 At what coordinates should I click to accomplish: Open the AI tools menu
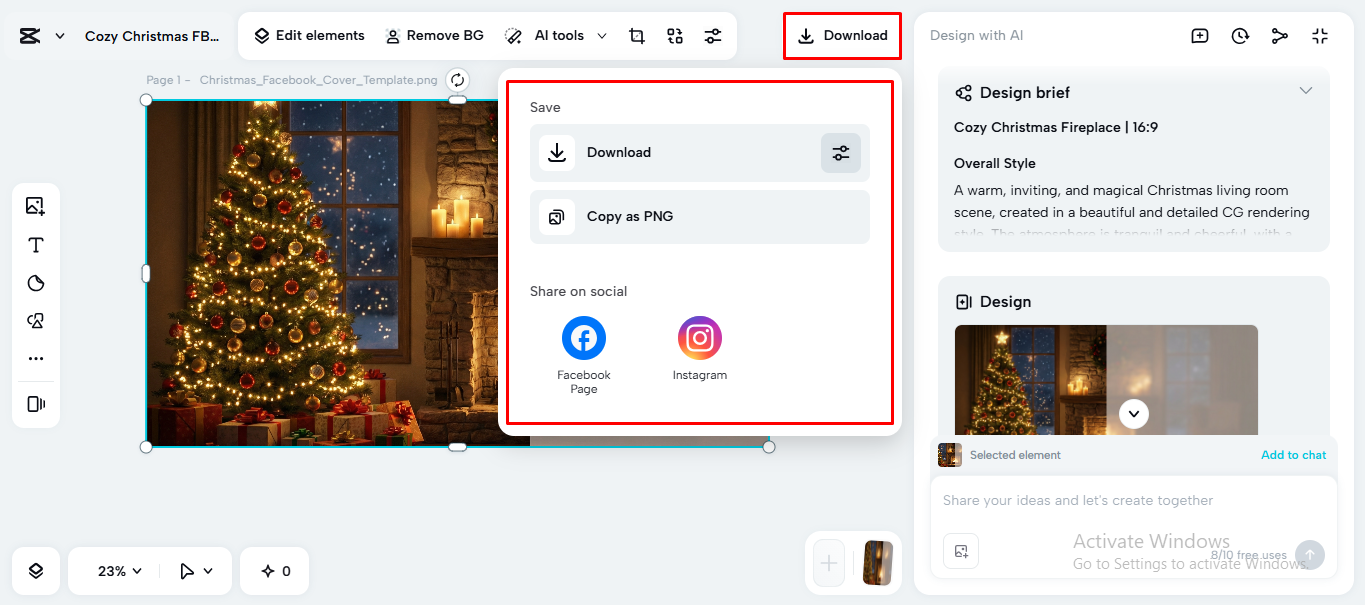pos(556,35)
